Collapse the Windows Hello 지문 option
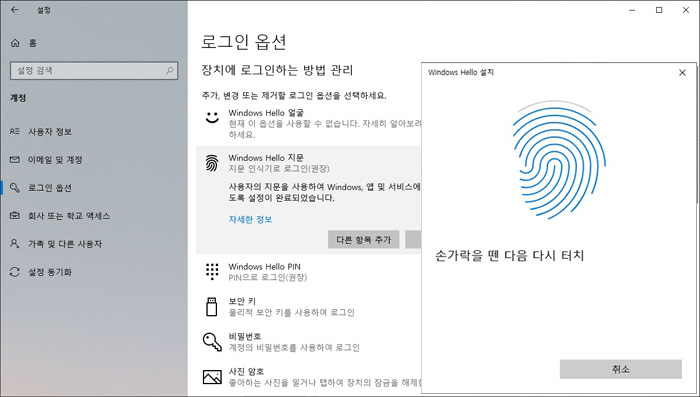Viewport: 700px width, 397px height. [x=308, y=163]
